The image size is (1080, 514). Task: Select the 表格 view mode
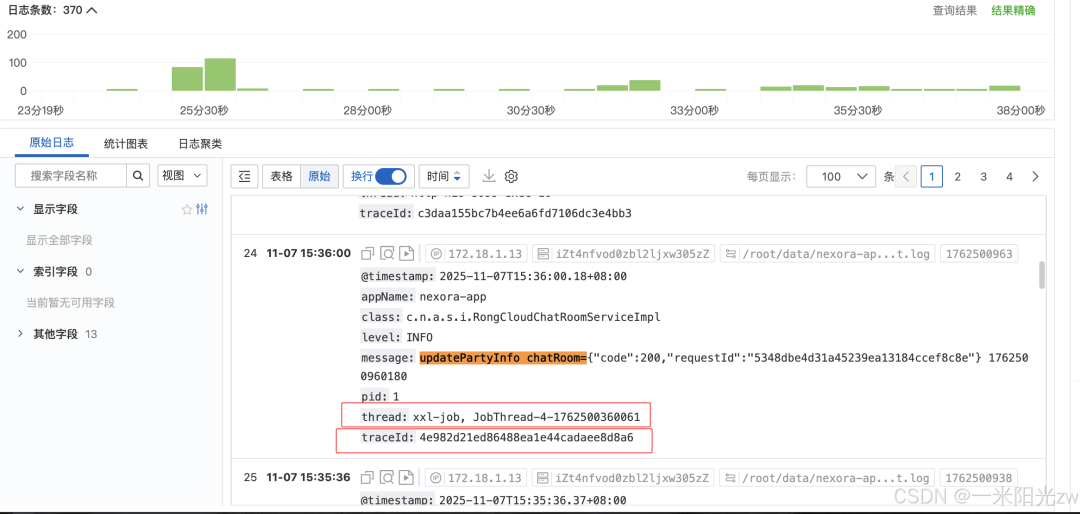pyautogui.click(x=281, y=176)
